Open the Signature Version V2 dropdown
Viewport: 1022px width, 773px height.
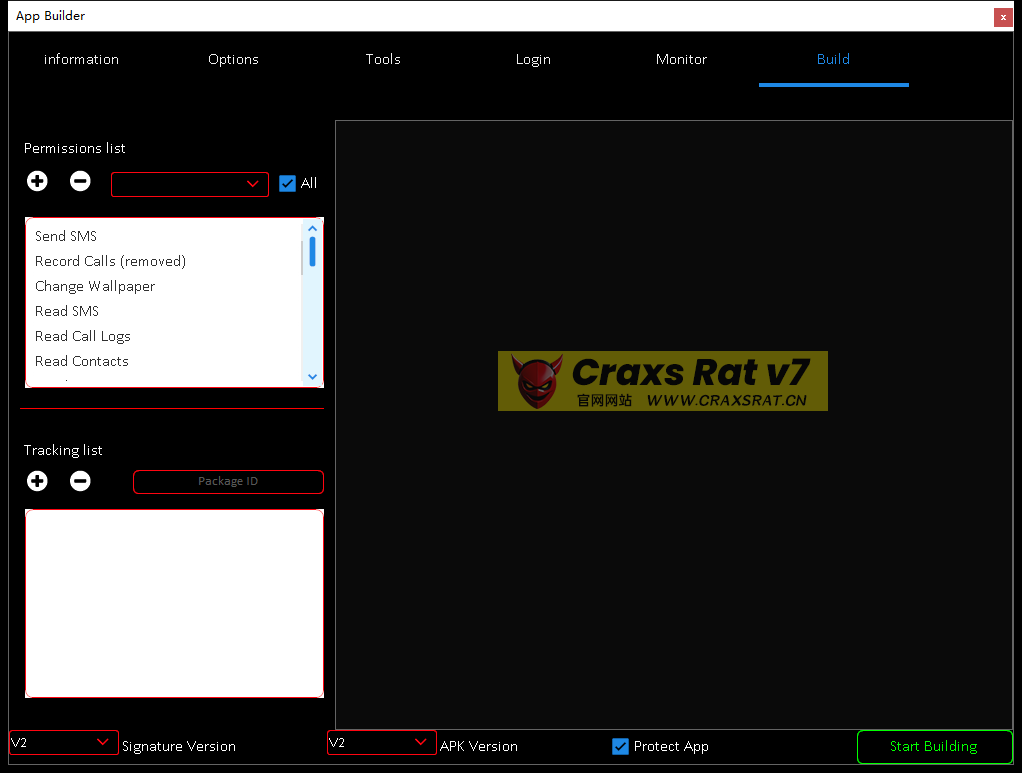(63, 742)
